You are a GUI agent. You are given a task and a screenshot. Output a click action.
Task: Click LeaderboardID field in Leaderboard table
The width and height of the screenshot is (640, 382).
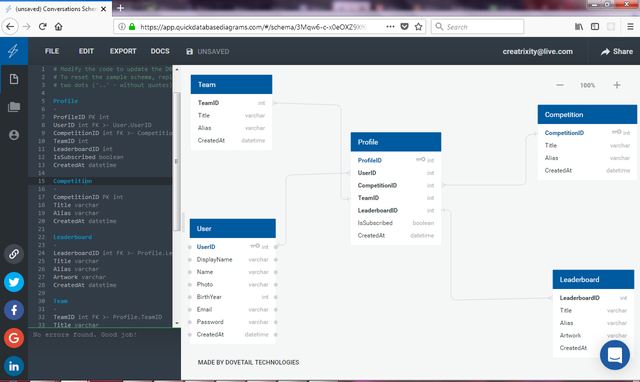[x=593, y=298]
